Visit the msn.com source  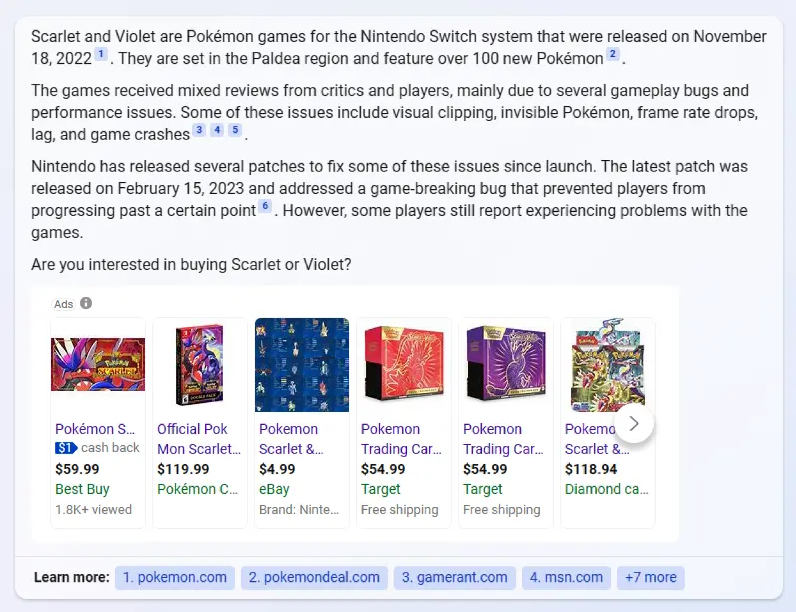(x=566, y=577)
